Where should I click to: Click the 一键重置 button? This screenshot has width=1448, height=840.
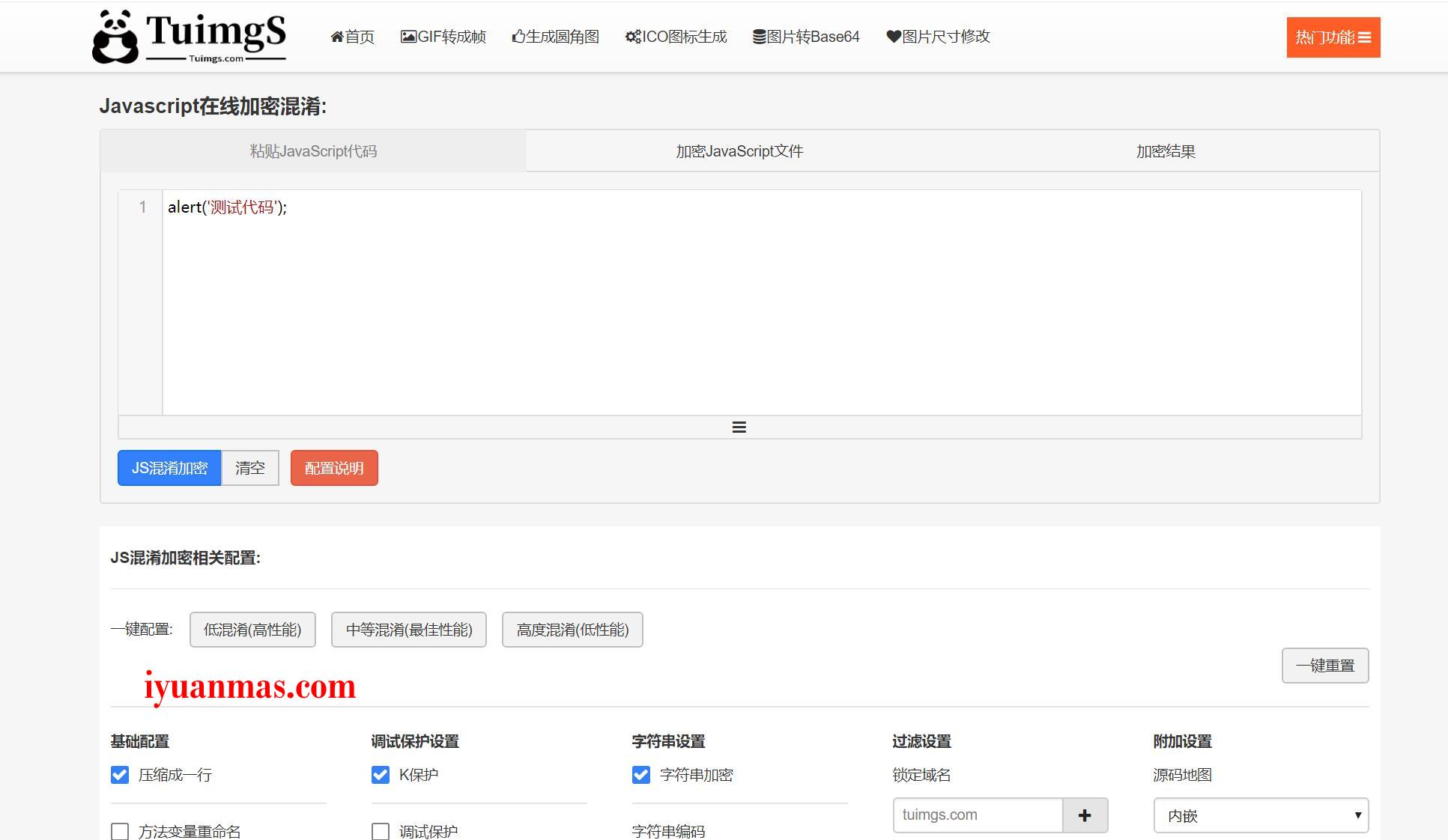pyautogui.click(x=1325, y=664)
